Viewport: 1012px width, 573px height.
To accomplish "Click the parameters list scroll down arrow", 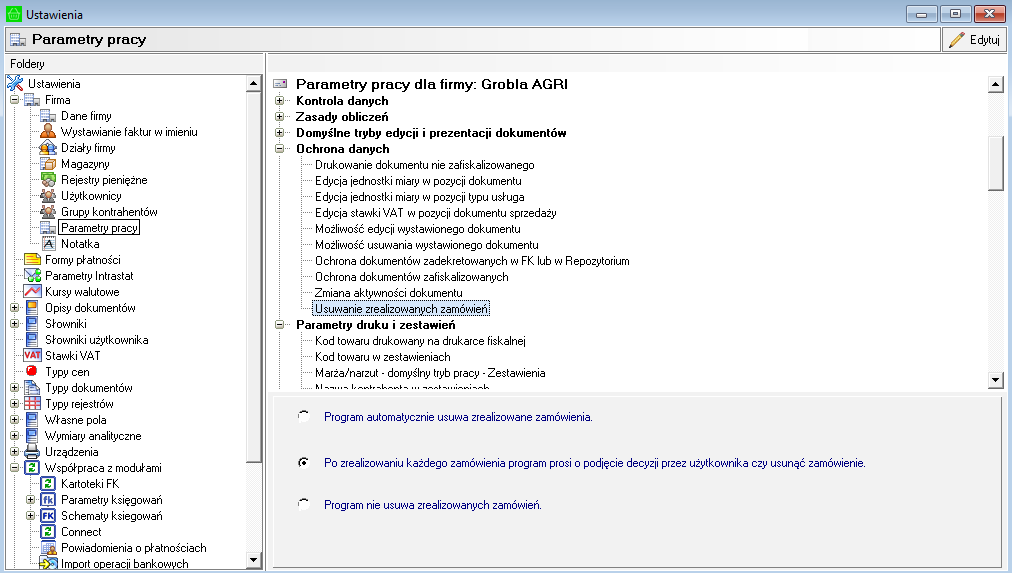I will [995, 380].
